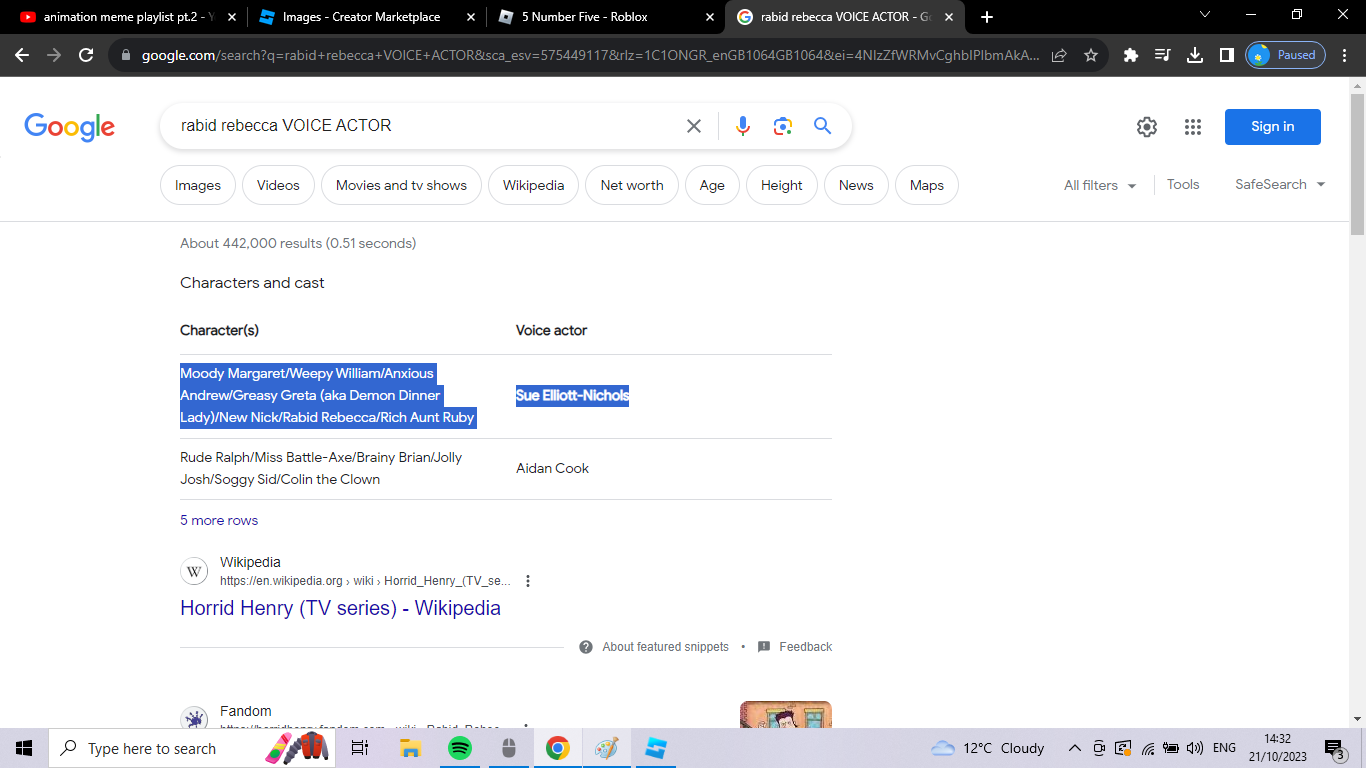Open Chrome extensions puzzle icon
Image resolution: width=1366 pixels, height=768 pixels.
click(1131, 56)
